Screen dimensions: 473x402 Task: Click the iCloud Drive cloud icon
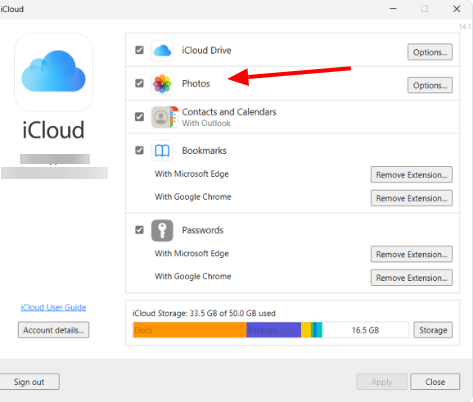tap(162, 51)
